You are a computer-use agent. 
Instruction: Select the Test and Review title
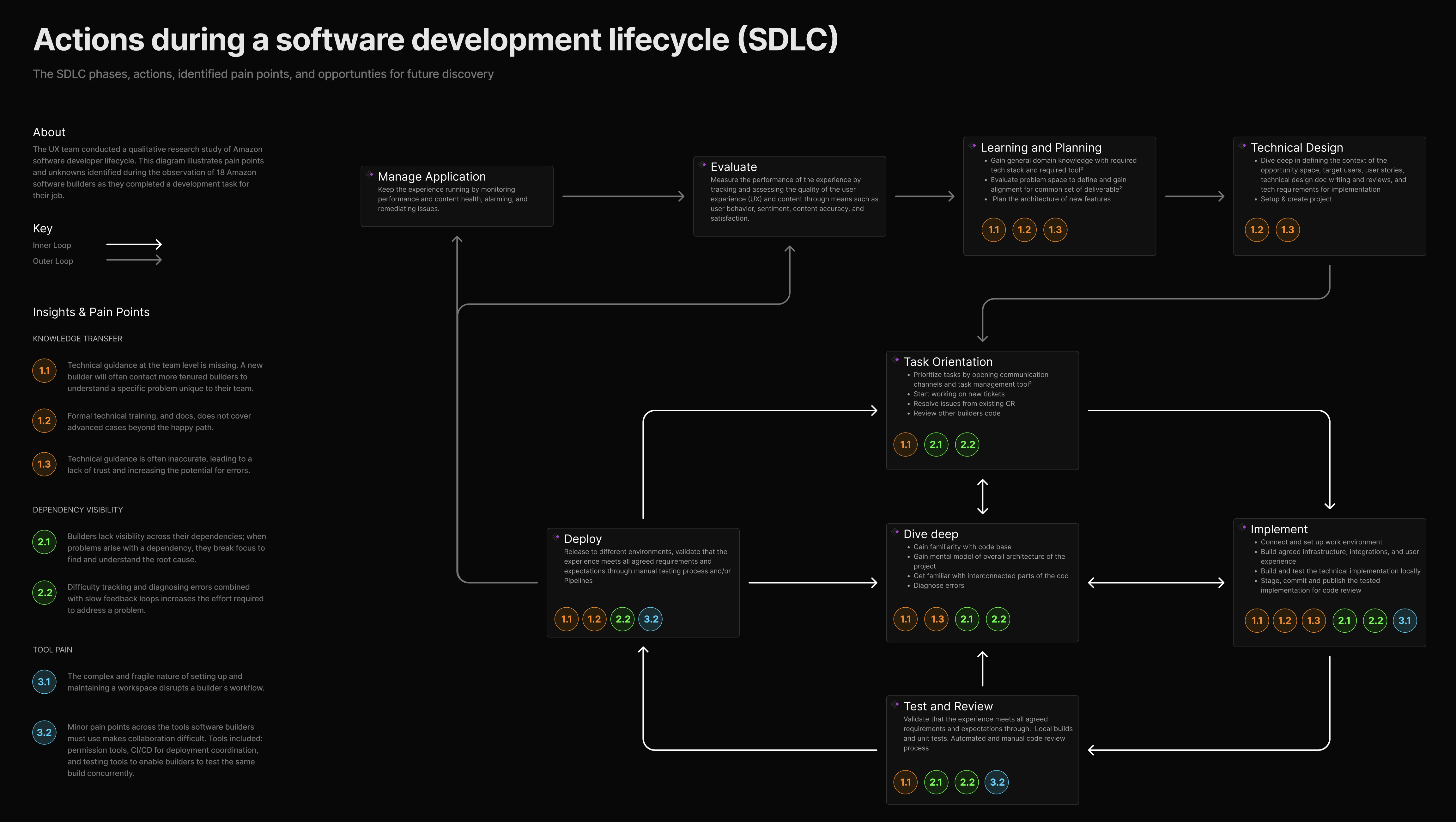point(948,707)
